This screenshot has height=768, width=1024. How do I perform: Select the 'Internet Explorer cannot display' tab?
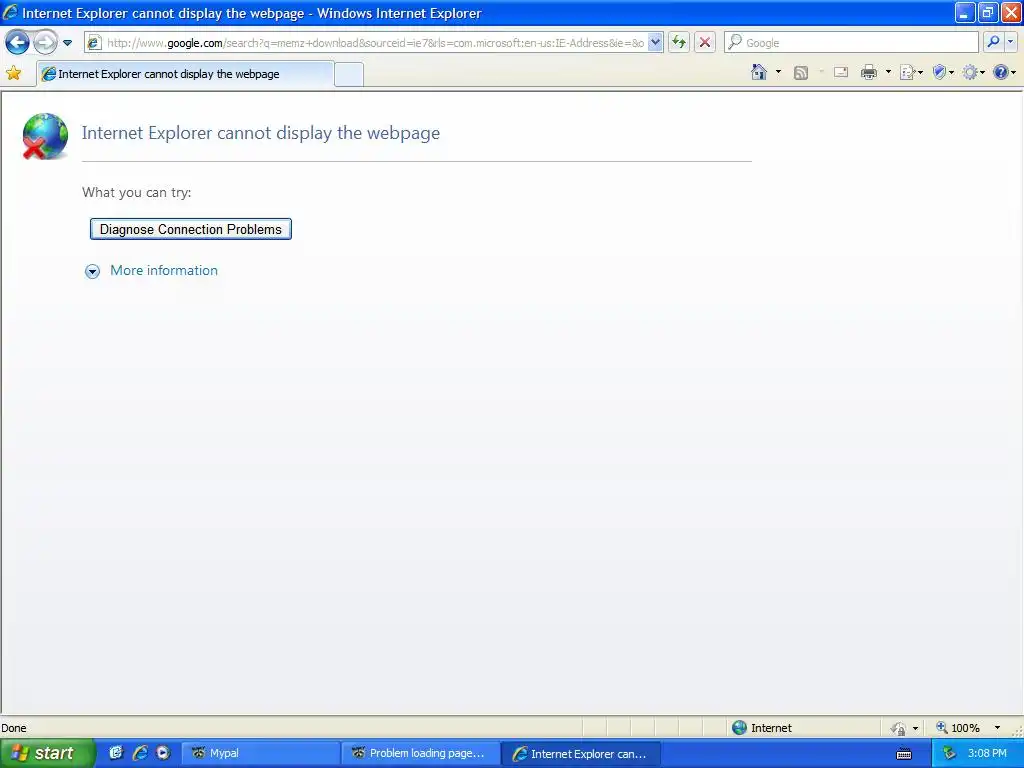185,74
